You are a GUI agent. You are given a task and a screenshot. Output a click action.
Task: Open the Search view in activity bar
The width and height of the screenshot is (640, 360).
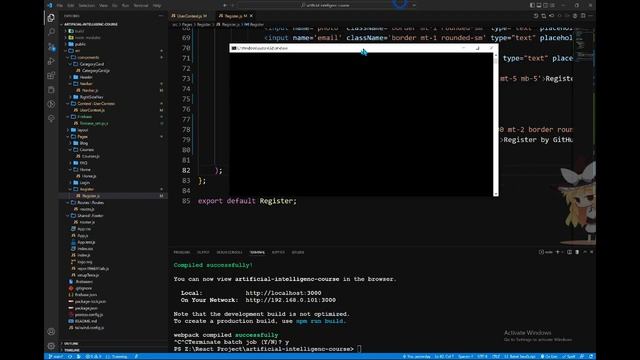51,32
